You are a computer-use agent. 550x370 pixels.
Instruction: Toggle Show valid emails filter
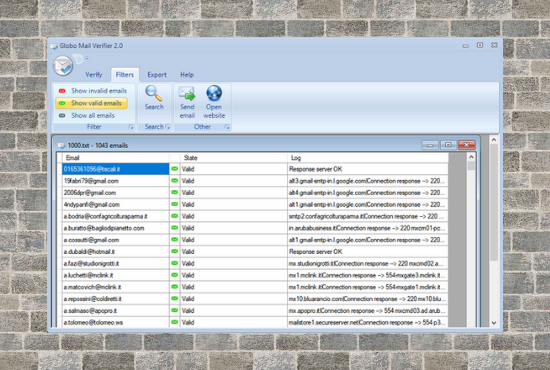pos(91,103)
